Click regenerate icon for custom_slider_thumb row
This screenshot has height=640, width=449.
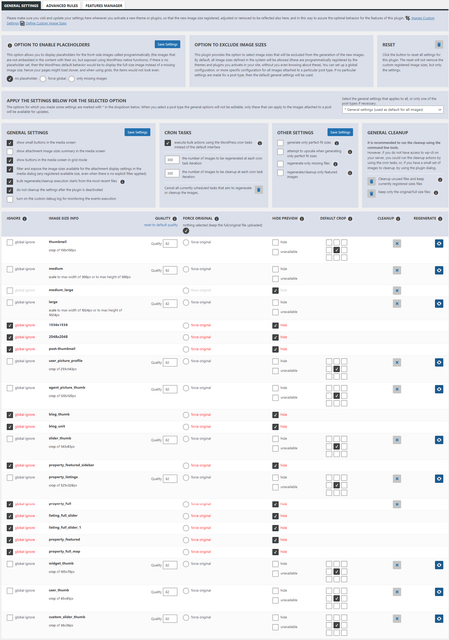coord(439,619)
